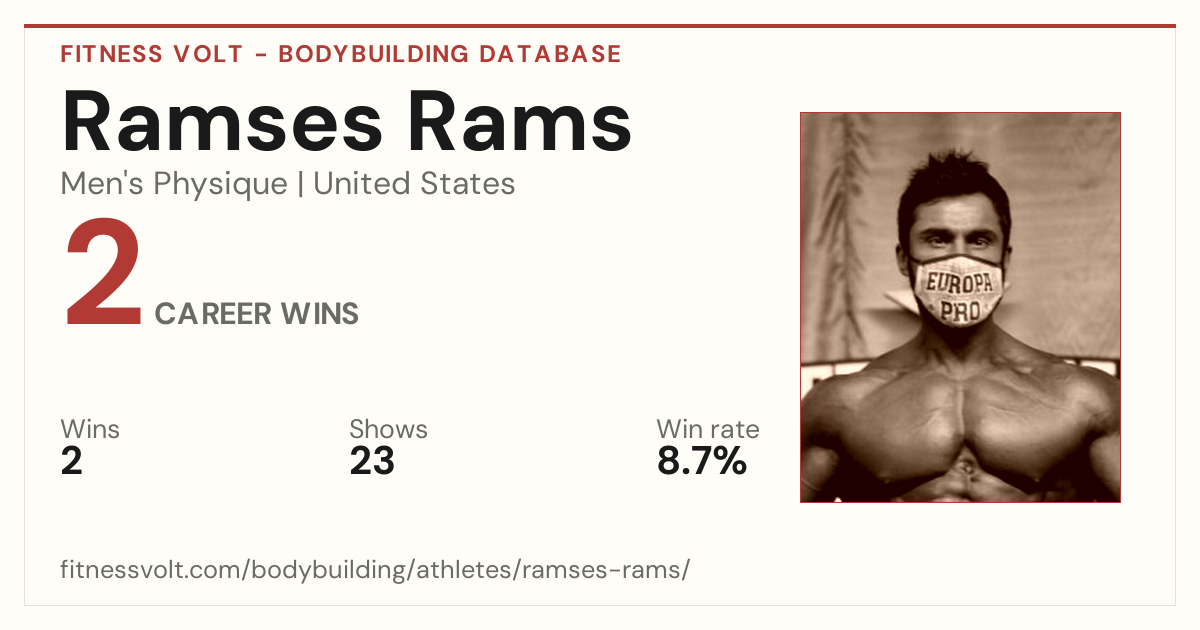This screenshot has height=630, width=1200.
Task: Click the red line atop the card
Action: click(600, 26)
